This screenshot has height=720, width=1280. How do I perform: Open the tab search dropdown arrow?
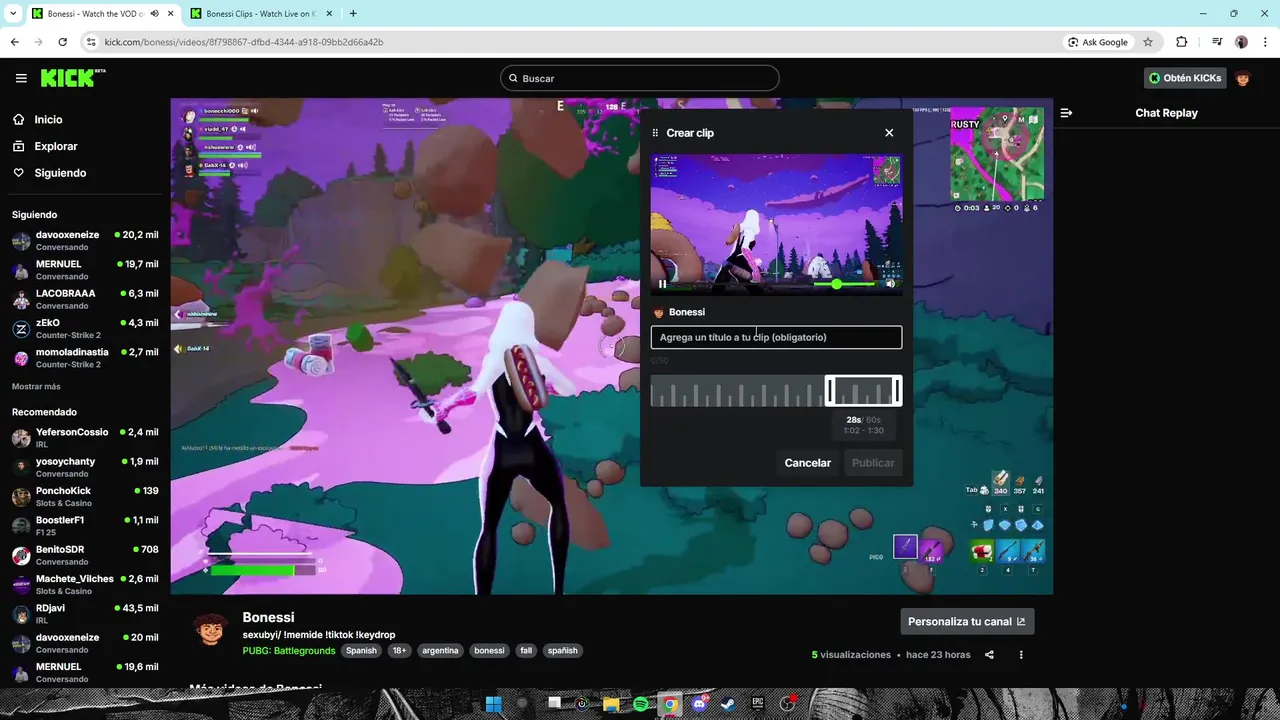[x=12, y=14]
